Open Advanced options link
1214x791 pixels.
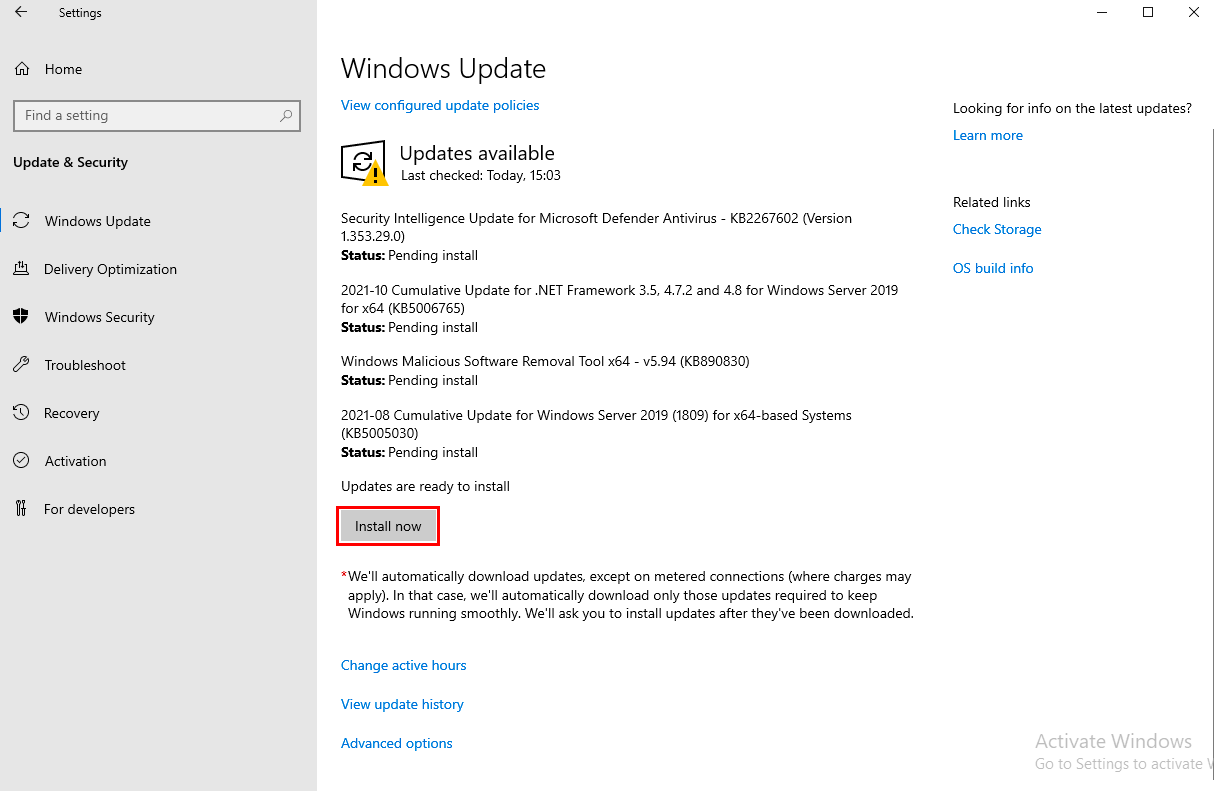coord(397,743)
